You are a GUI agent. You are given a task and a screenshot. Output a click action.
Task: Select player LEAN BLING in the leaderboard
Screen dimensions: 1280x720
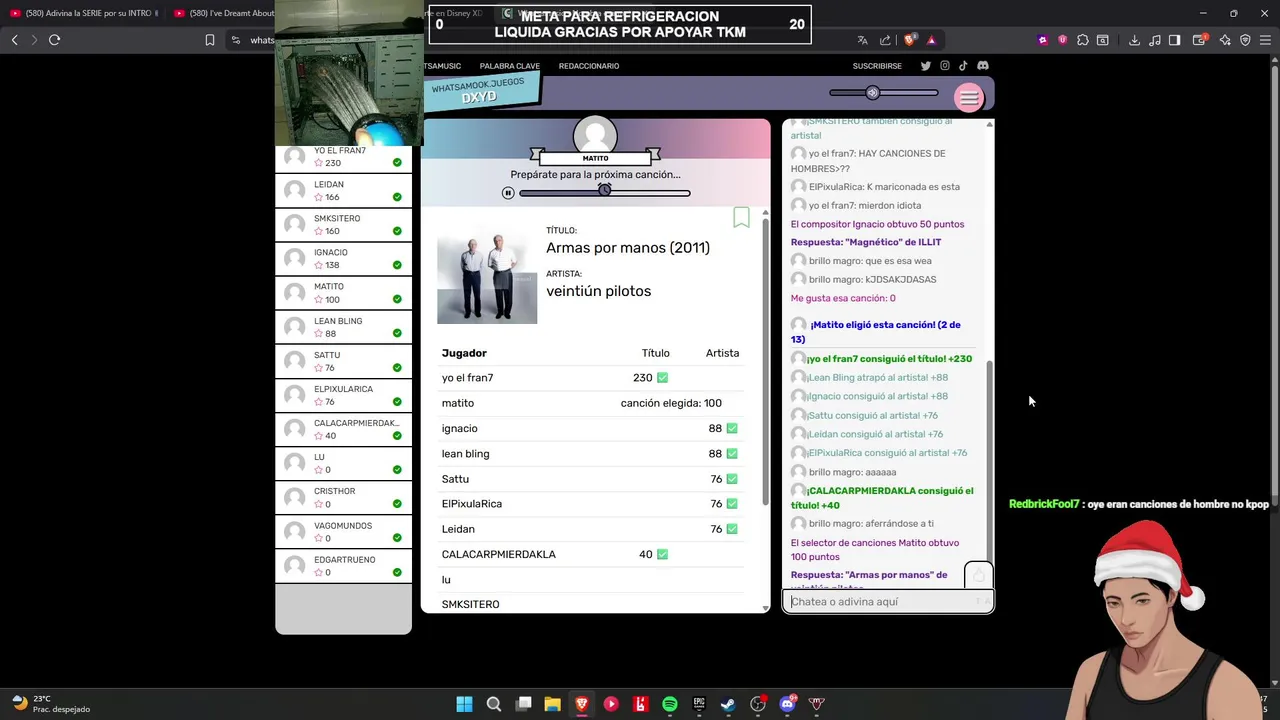pyautogui.click(x=343, y=327)
